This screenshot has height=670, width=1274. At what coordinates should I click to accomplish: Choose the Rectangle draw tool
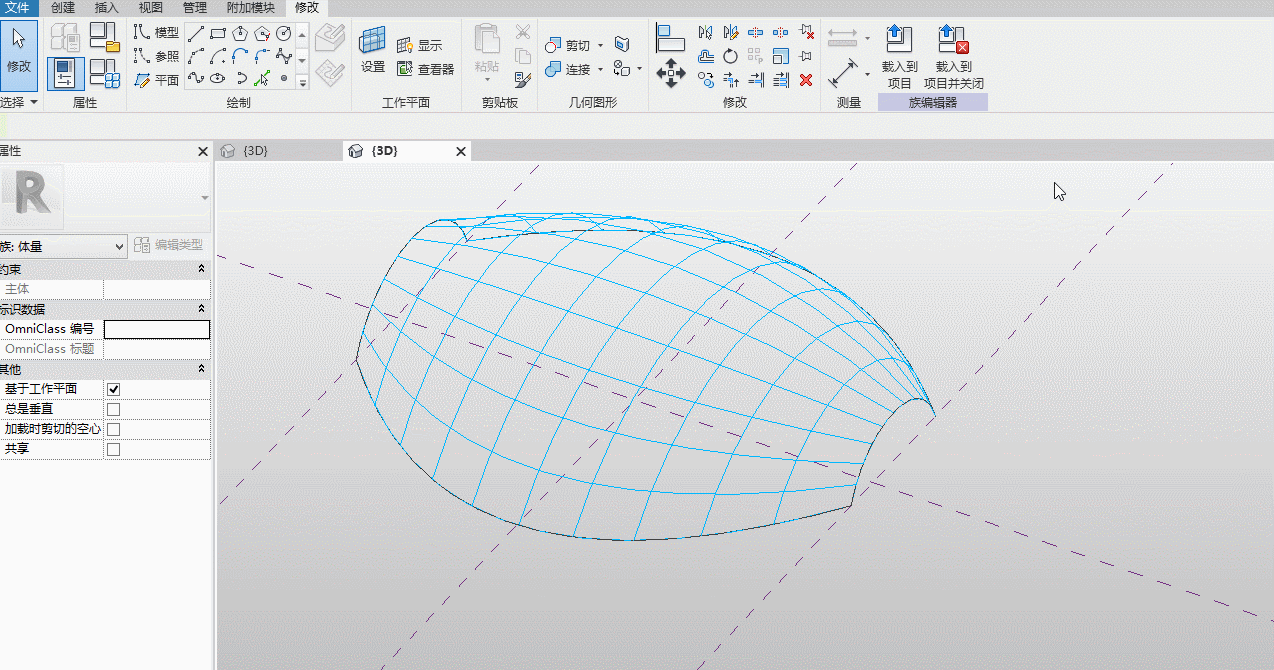pyautogui.click(x=218, y=33)
